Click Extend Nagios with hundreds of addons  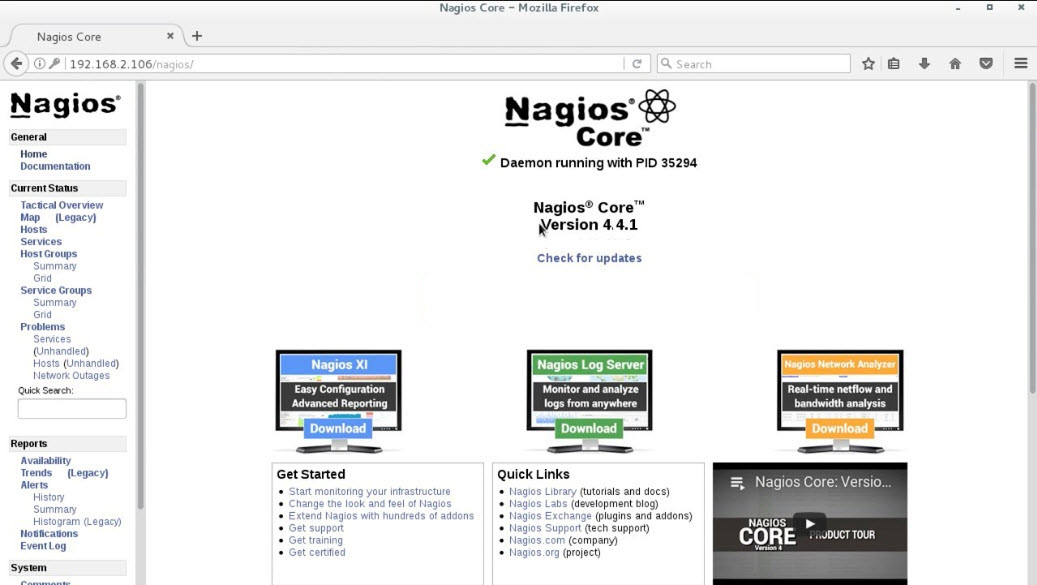[x=382, y=516]
